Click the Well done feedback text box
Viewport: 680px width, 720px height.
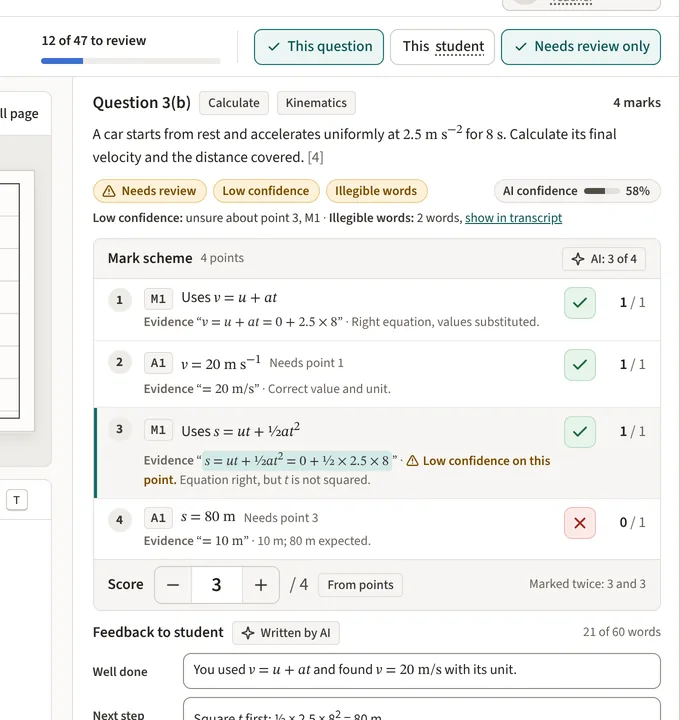tap(421, 671)
